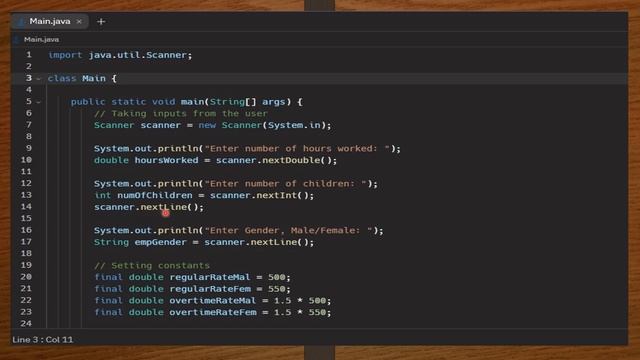Click the 'Enter number of children' println line

(236, 184)
